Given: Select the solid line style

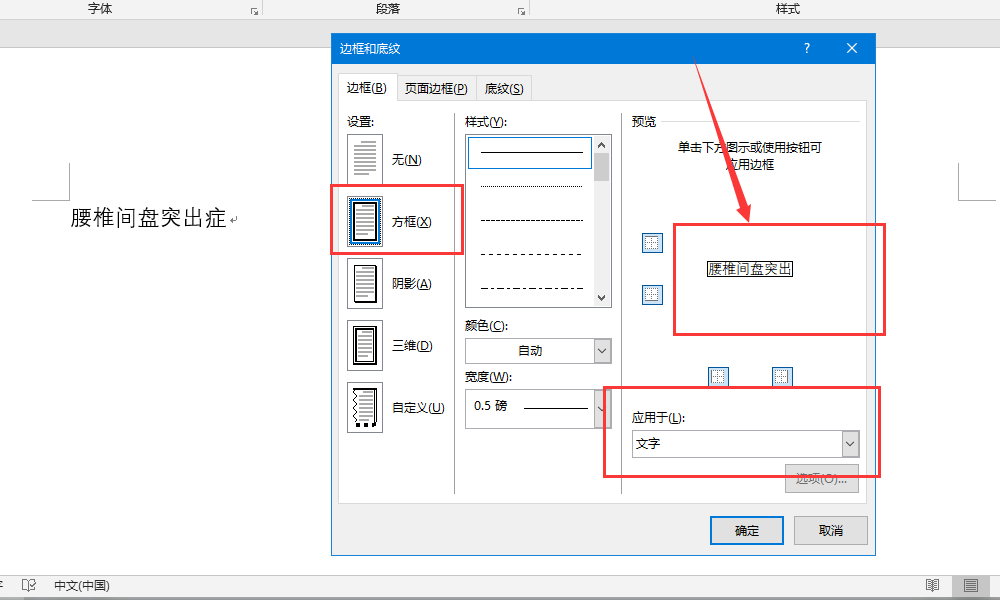Looking at the screenshot, I should 530,153.
